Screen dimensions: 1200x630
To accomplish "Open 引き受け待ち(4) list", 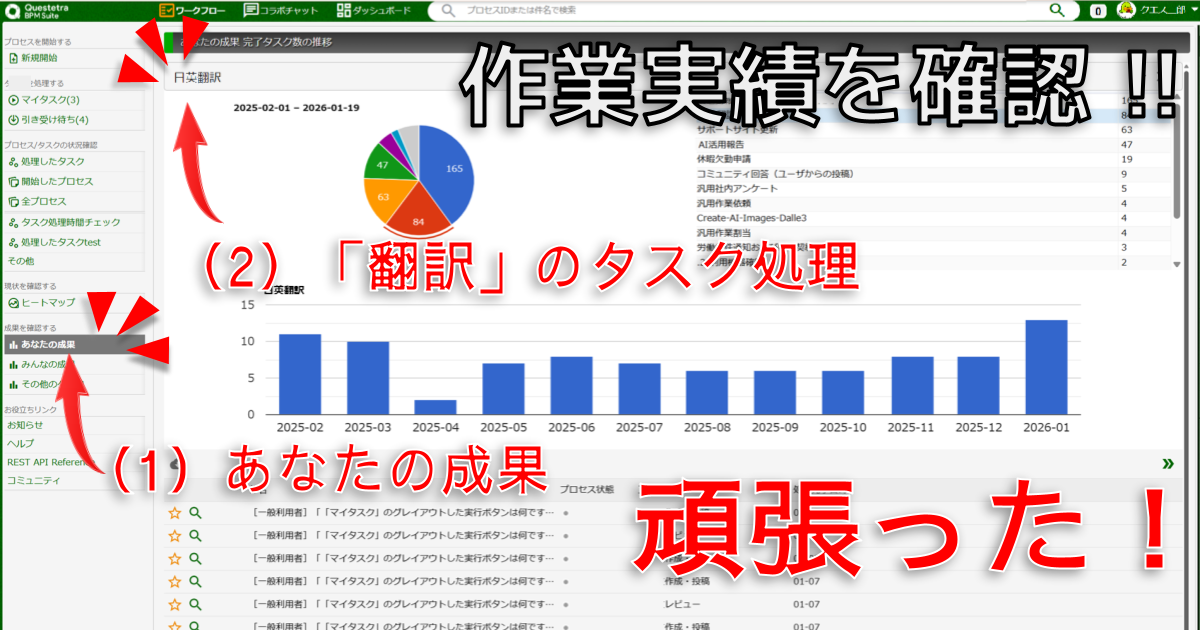I will (x=72, y=120).
